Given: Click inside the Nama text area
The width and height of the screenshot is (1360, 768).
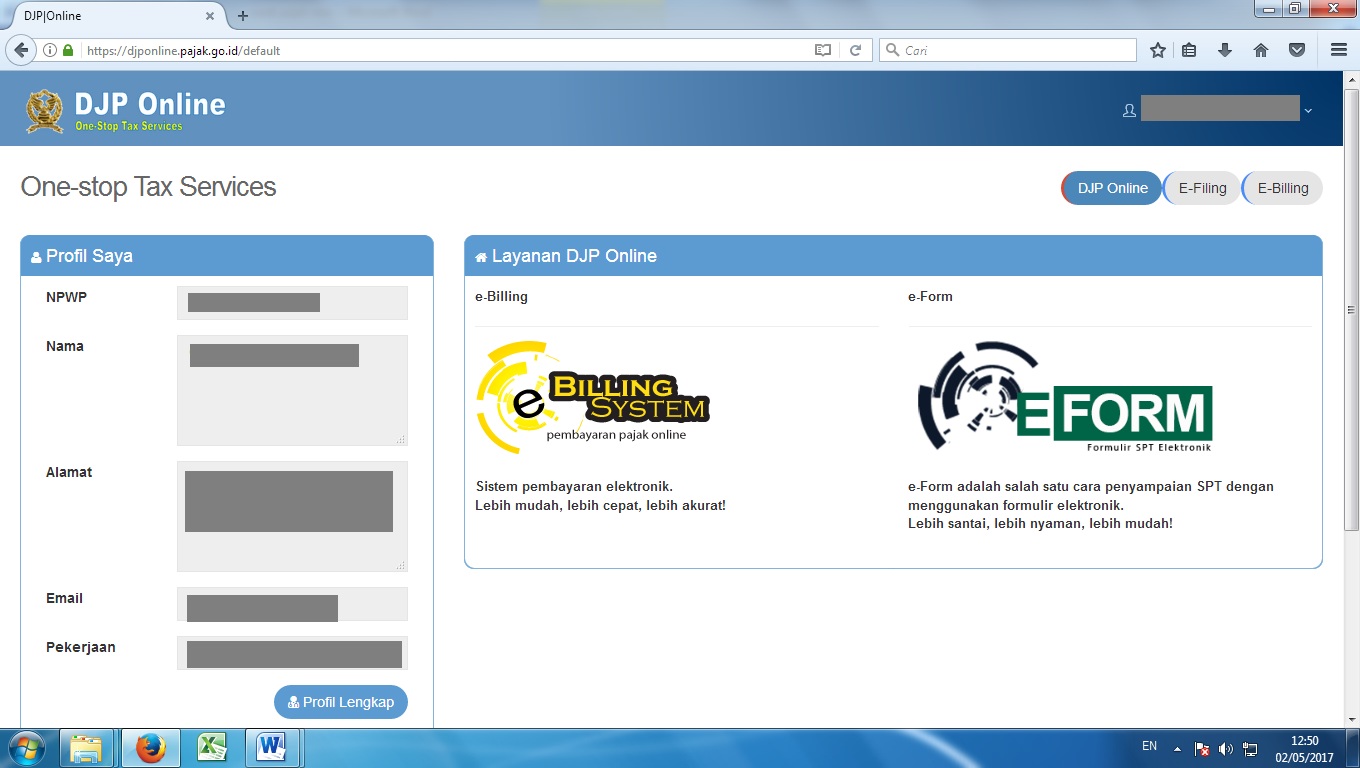Looking at the screenshot, I should 292,390.
